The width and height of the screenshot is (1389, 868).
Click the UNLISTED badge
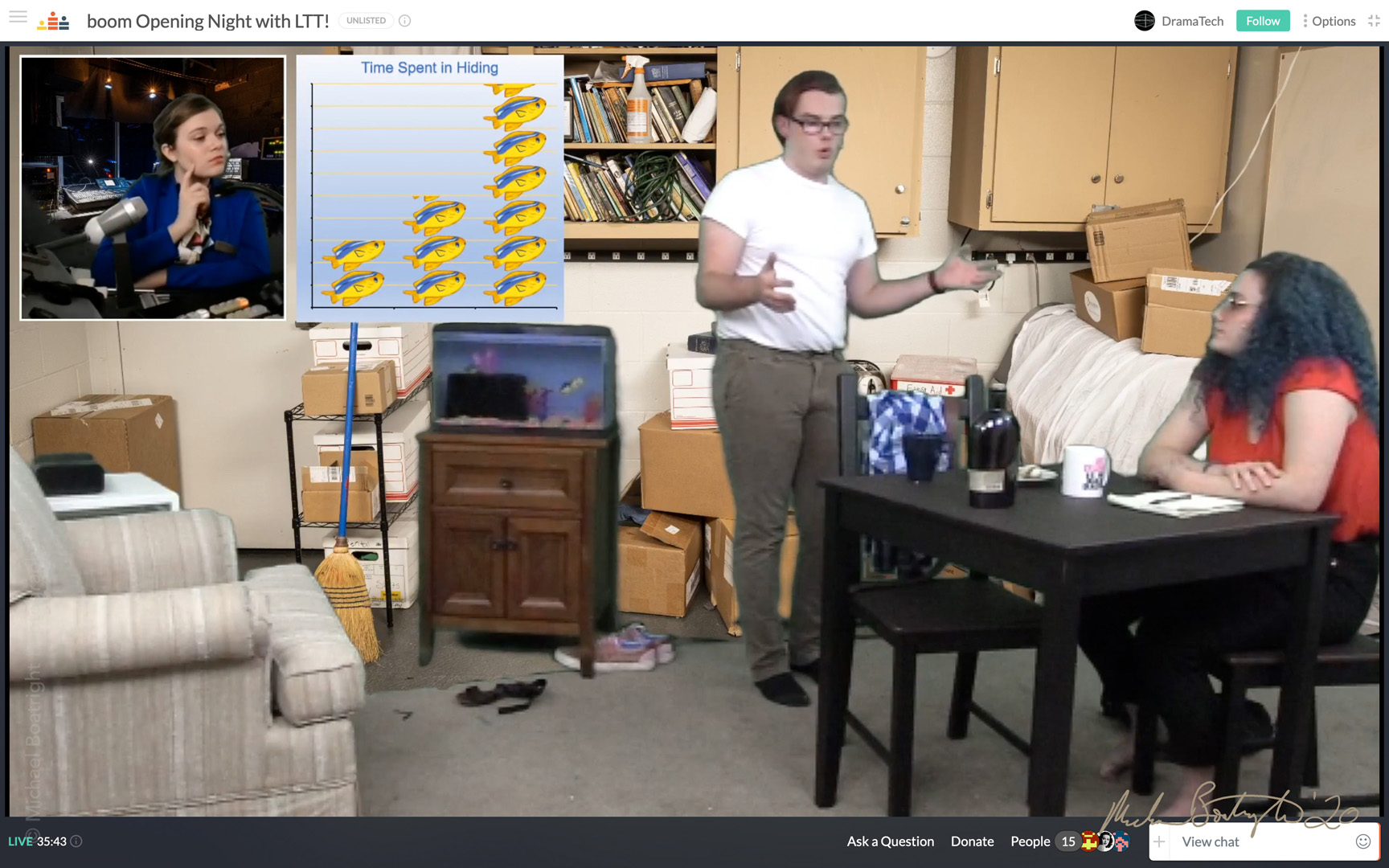[366, 21]
